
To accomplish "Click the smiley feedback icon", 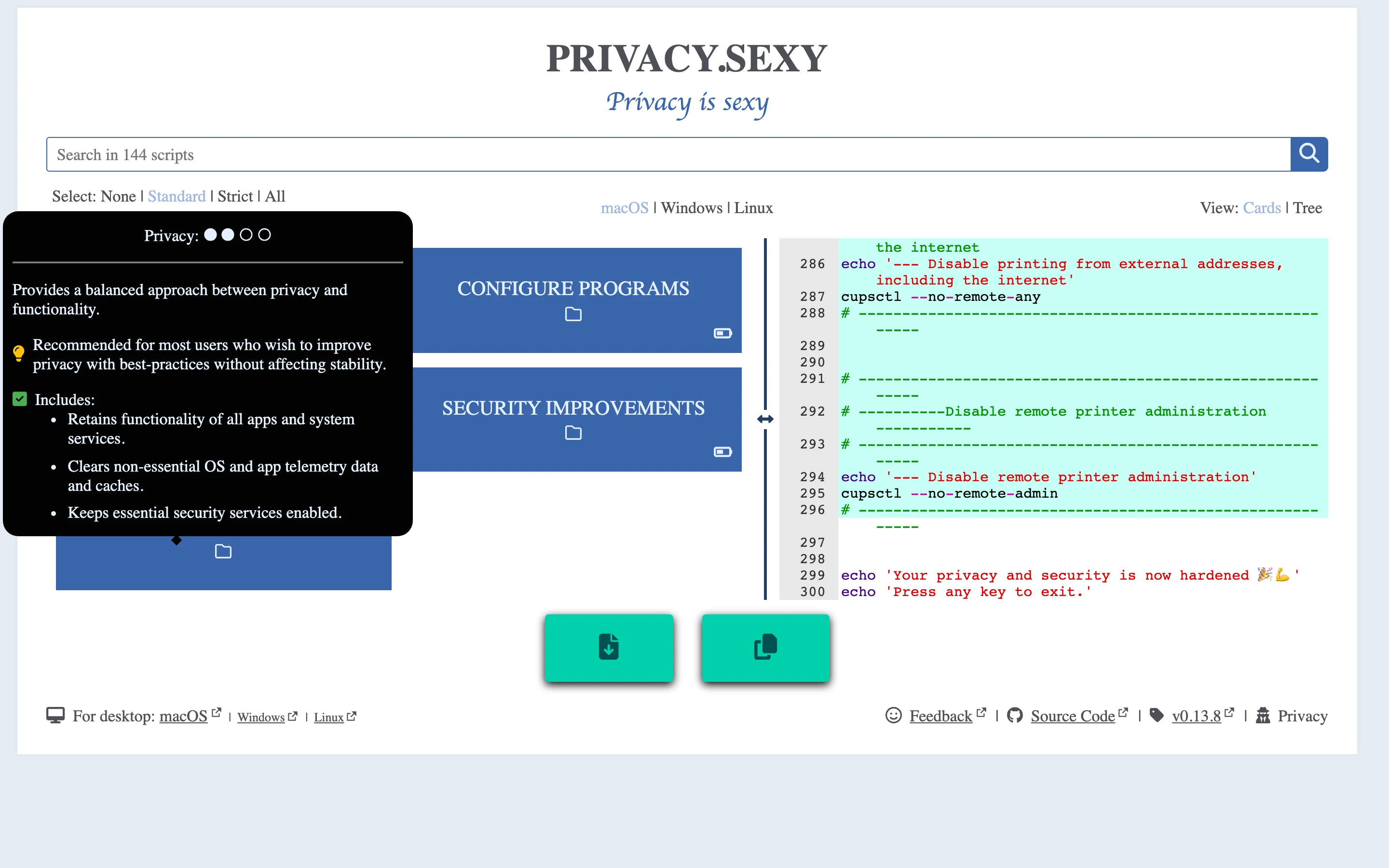I will [x=894, y=715].
